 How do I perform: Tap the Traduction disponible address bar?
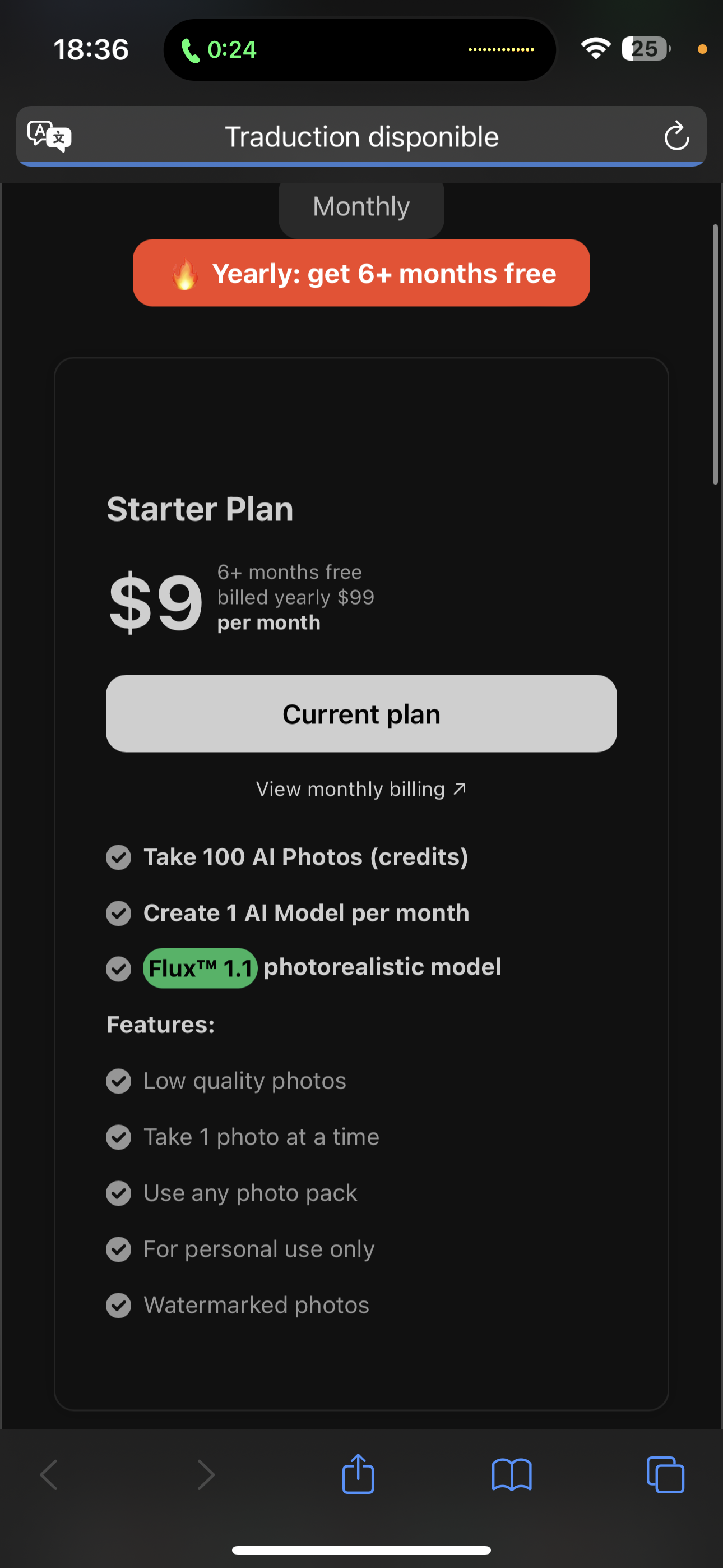pyautogui.click(x=361, y=137)
